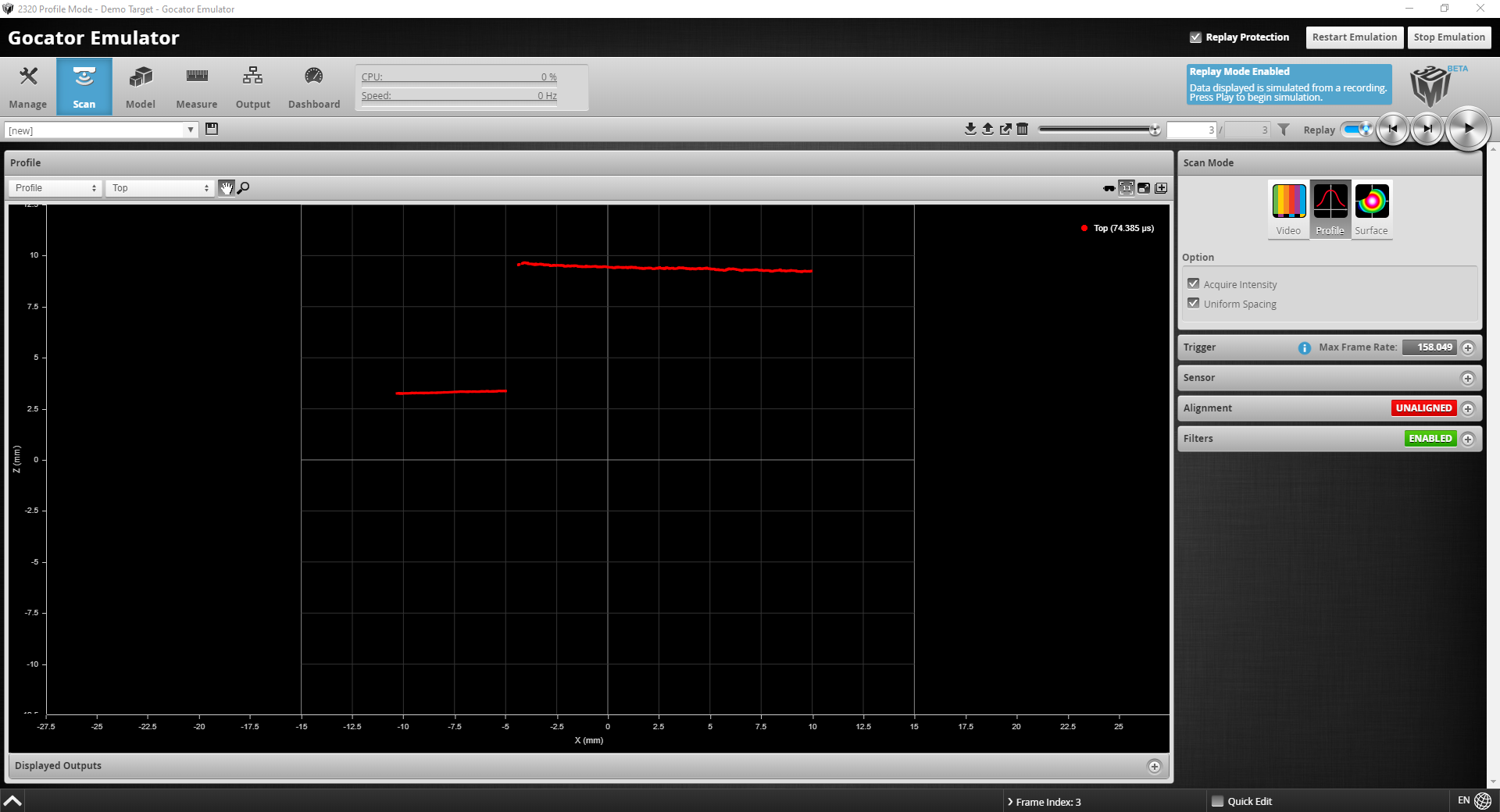Click the Stop Emulation button
The width and height of the screenshot is (1500, 812).
(x=1448, y=37)
